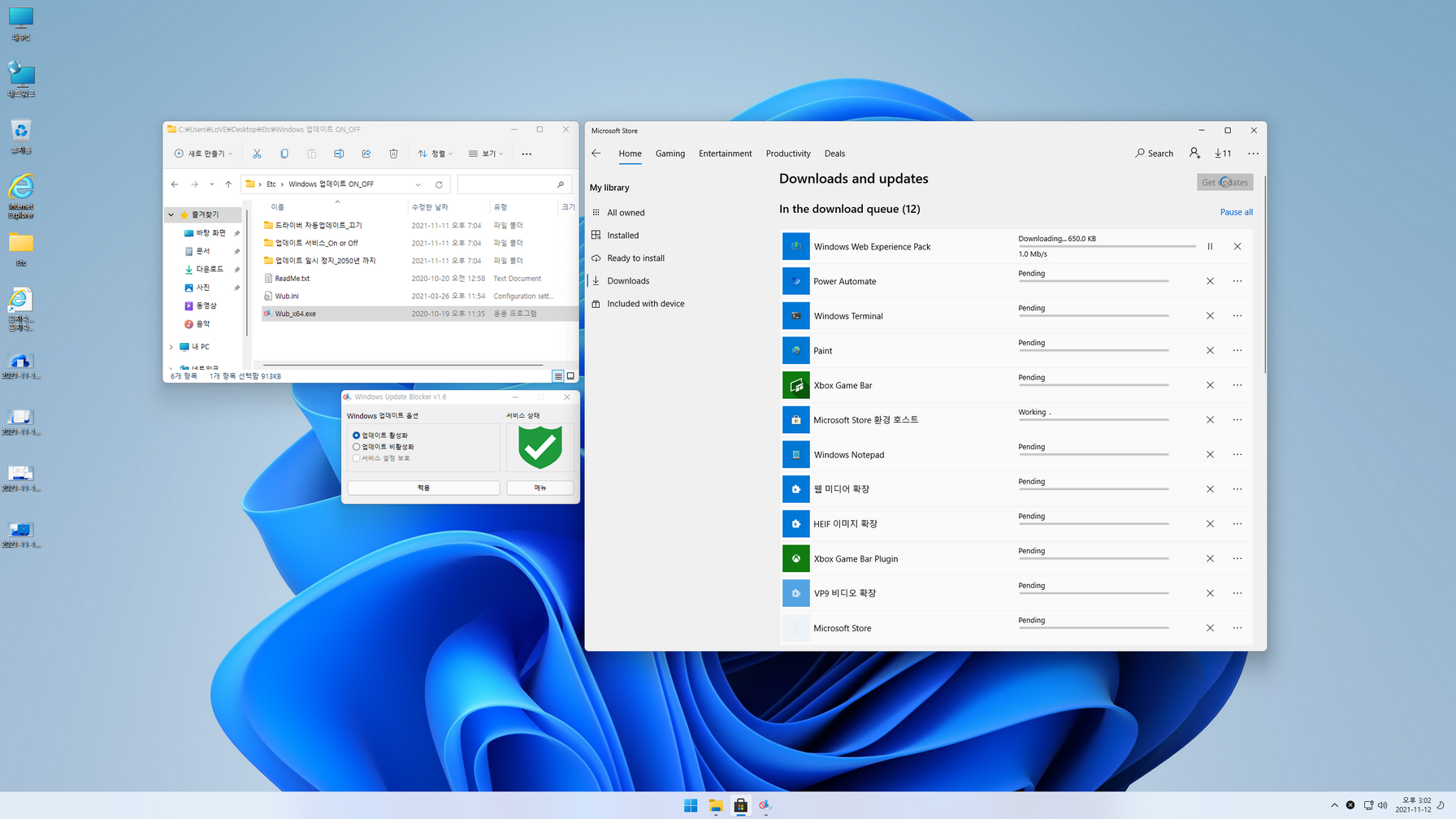
Task: Open the 보기 view dropdown
Action: click(486, 154)
